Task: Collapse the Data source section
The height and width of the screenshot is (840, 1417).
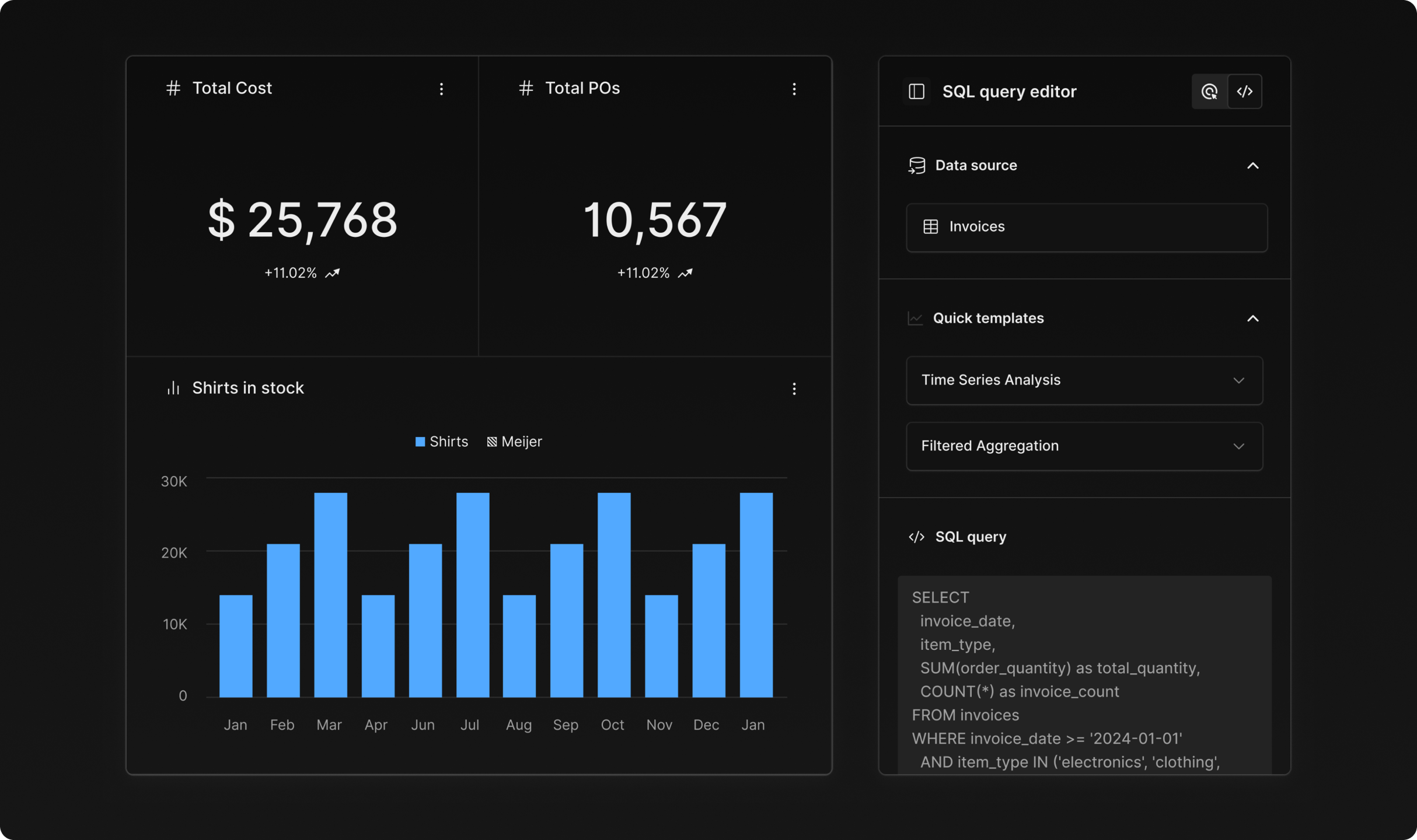Action: (x=1252, y=166)
